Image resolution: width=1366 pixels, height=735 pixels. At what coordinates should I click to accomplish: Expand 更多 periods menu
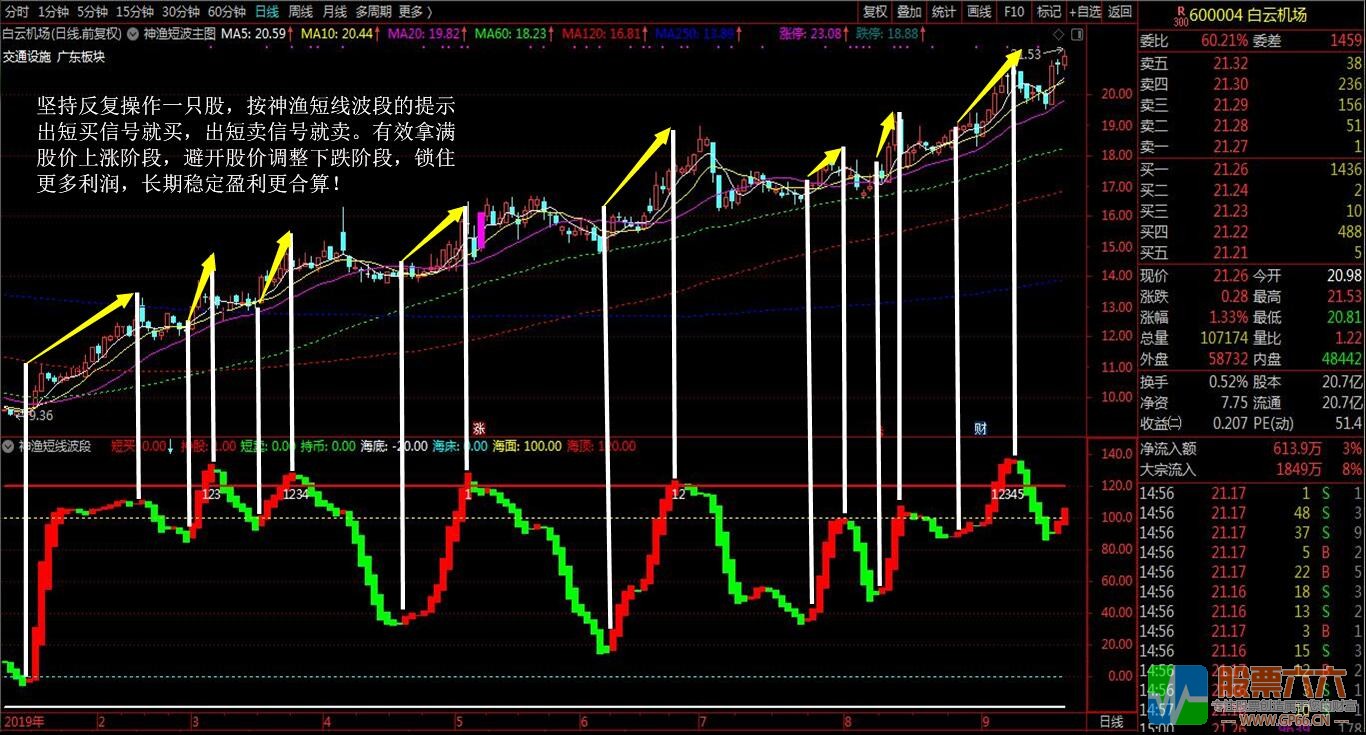(x=414, y=12)
